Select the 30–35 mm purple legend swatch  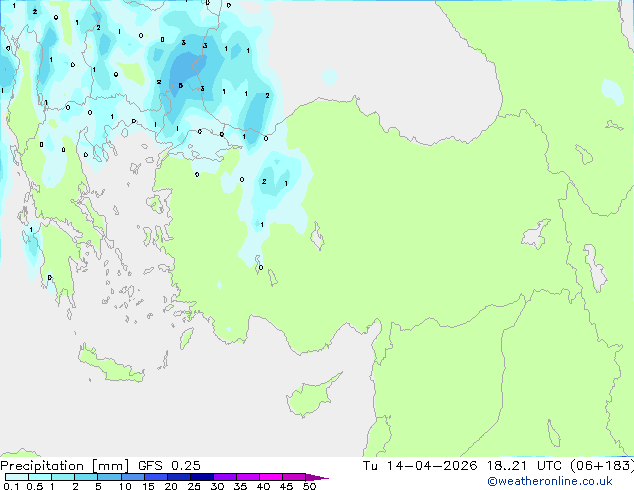click(x=224, y=477)
